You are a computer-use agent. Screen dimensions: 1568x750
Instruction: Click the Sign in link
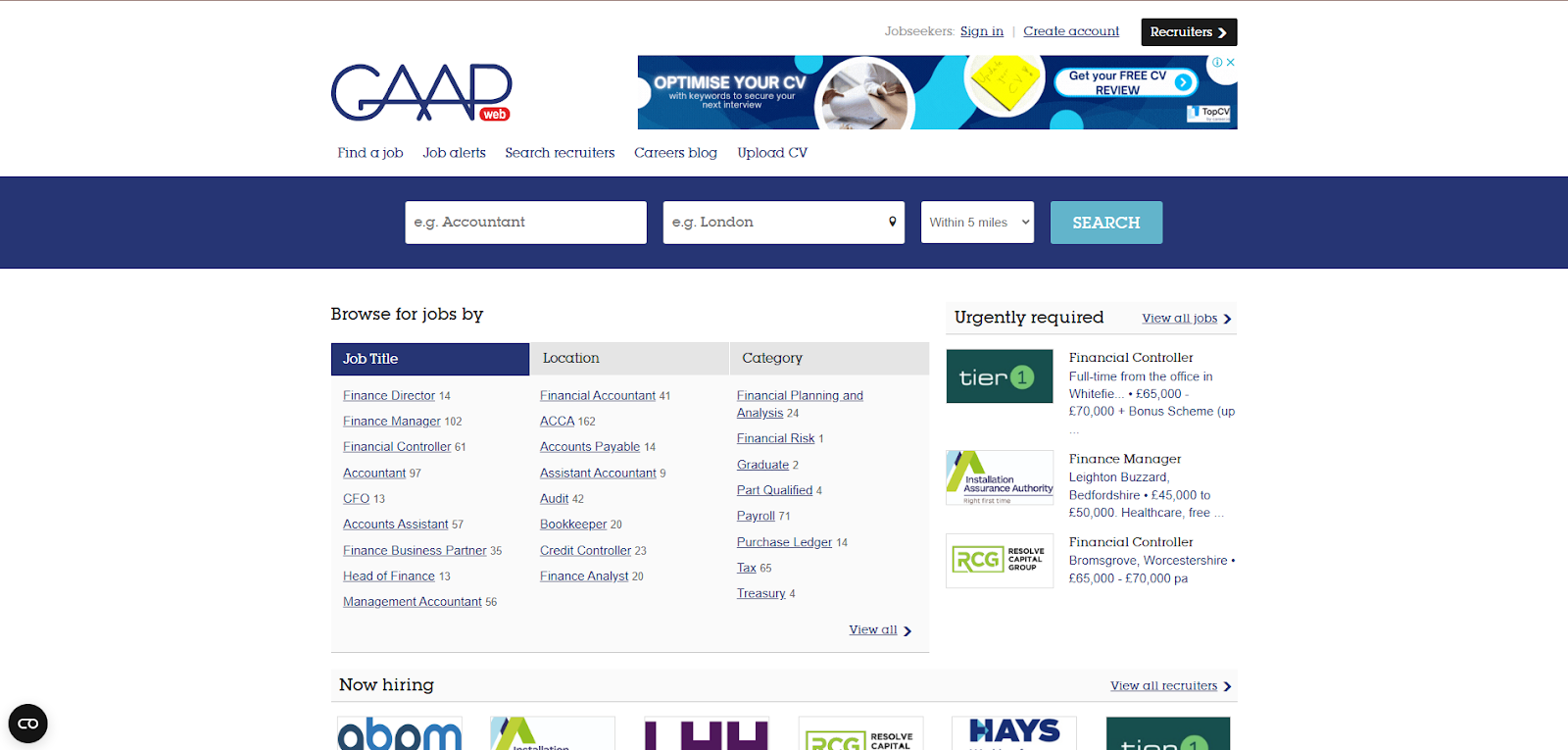(x=982, y=31)
